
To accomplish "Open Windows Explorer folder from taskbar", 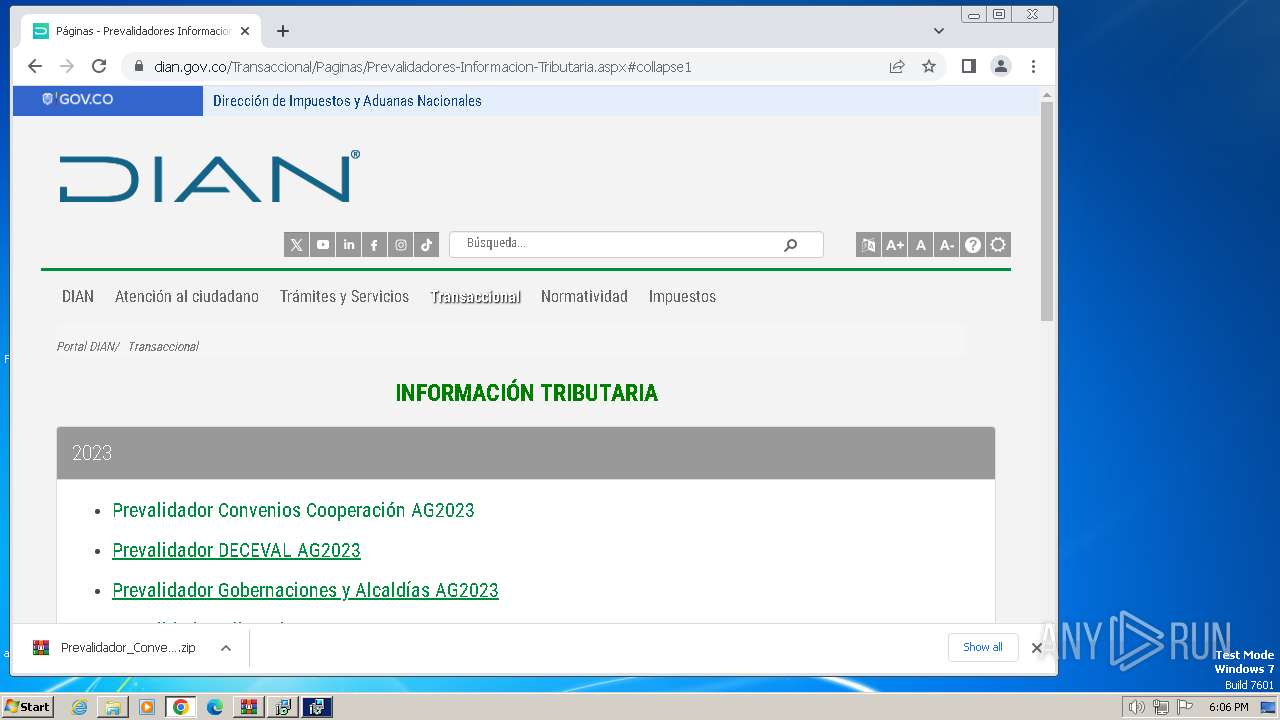I will pos(113,707).
